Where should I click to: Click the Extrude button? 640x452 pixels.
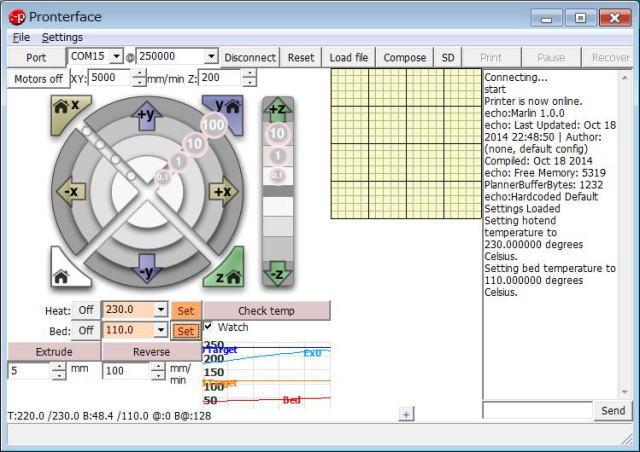54,352
